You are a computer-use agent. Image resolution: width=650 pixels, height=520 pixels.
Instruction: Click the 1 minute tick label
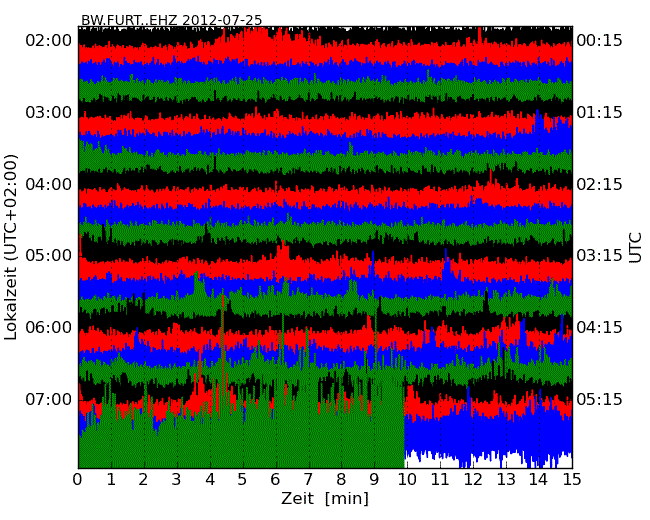pyautogui.click(x=111, y=480)
